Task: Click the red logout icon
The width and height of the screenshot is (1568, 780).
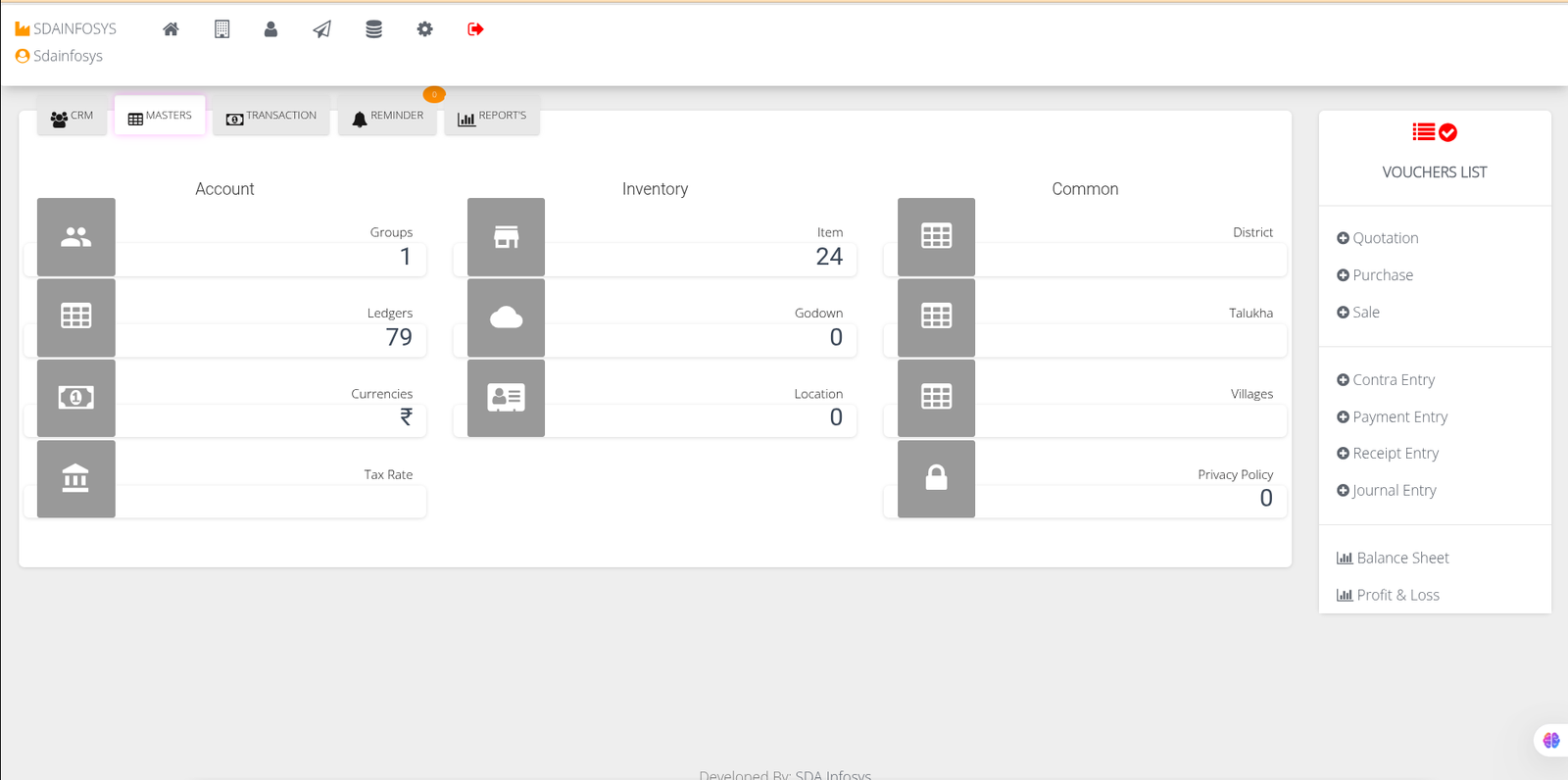Action: click(x=475, y=29)
